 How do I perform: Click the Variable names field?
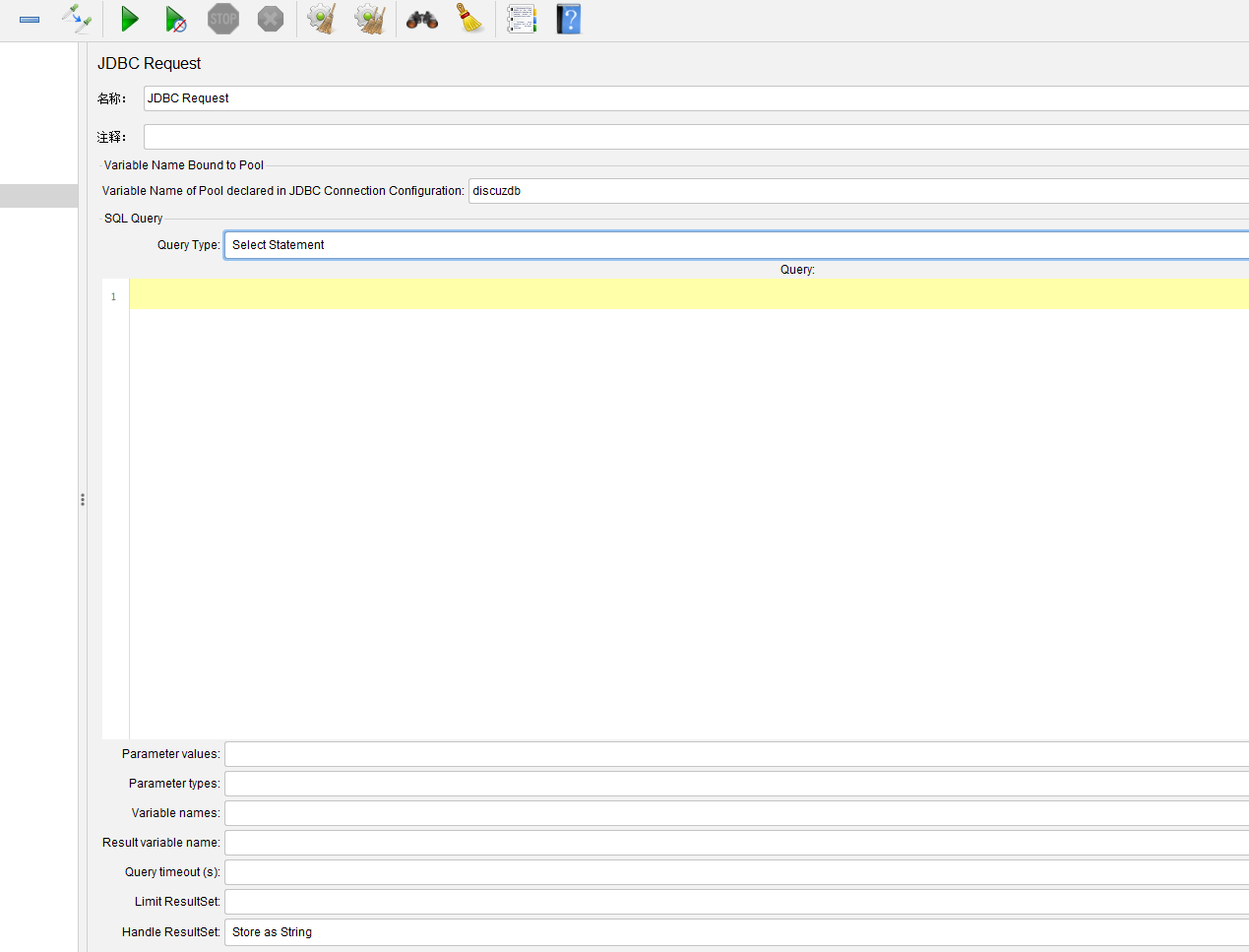click(x=736, y=813)
